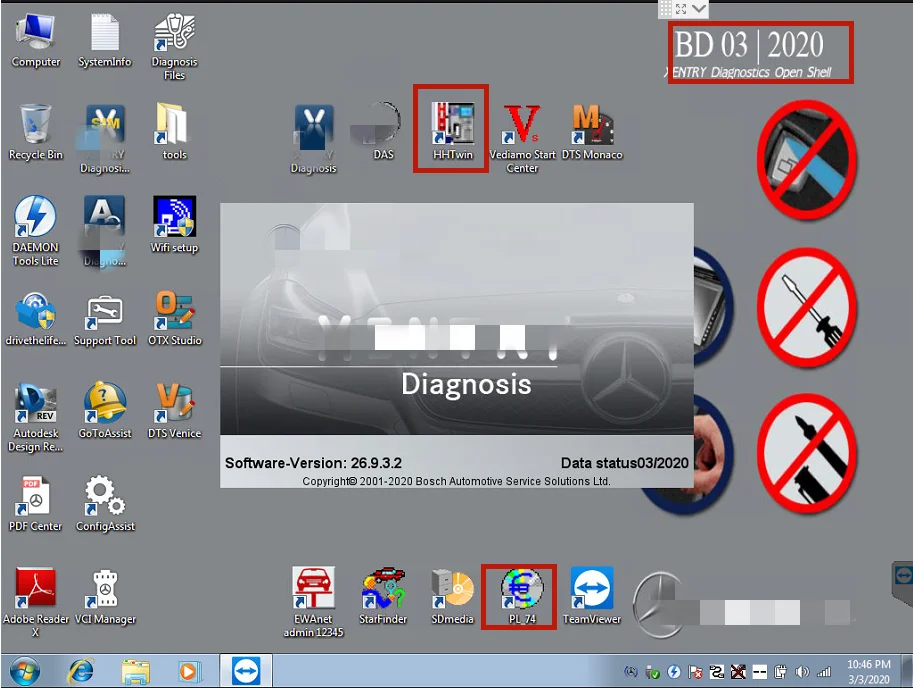Click the crossed-out device tray icon
The height and width of the screenshot is (688, 913).
738,672
